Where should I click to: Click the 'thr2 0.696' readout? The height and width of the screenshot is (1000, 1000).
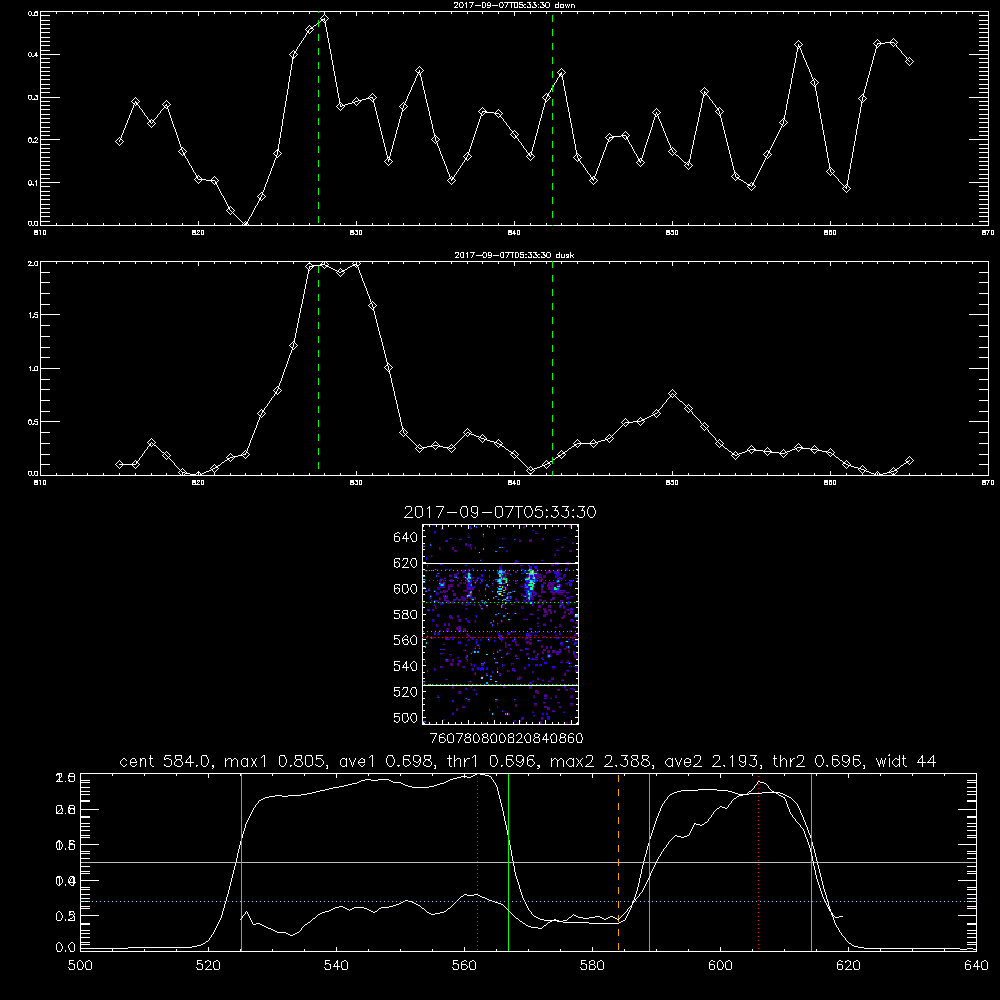click(x=819, y=761)
